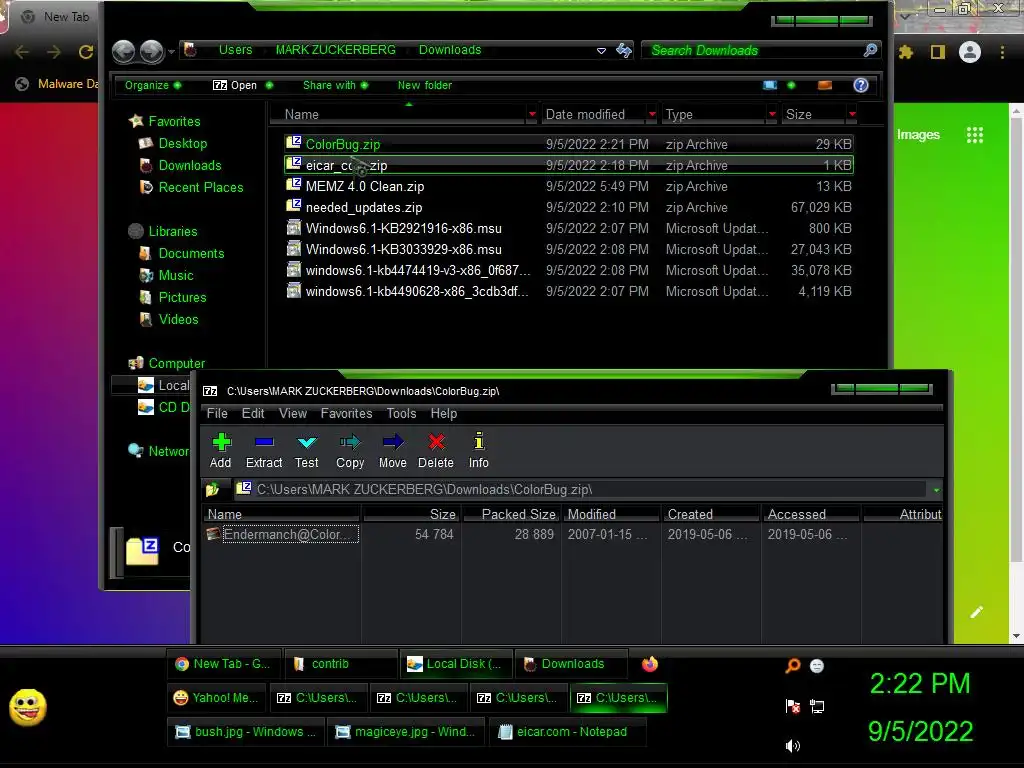
Task: Open the dropdown beside Open button
Action: (269, 85)
